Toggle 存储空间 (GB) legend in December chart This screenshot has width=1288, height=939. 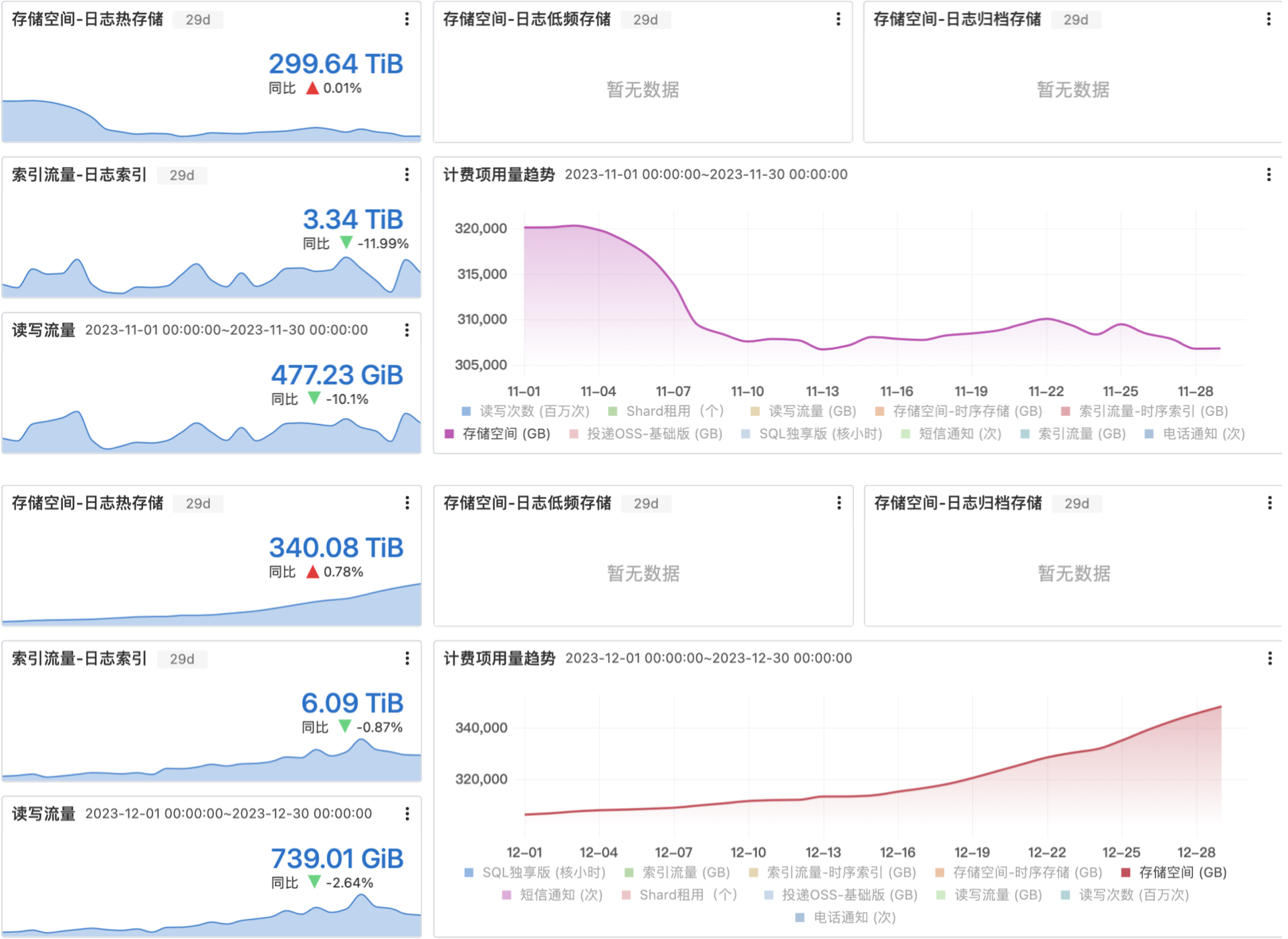pyautogui.click(x=1182, y=873)
